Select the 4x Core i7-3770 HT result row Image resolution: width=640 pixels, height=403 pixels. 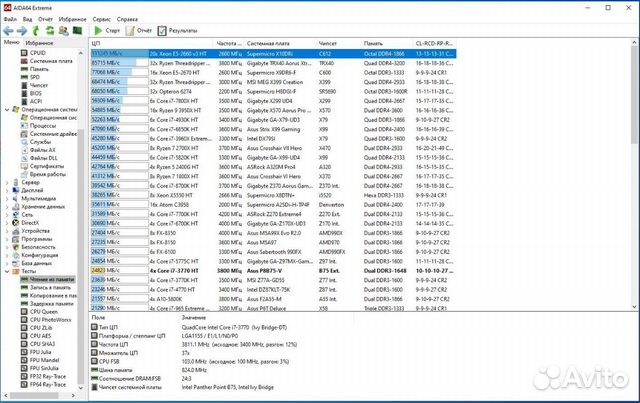click(x=273, y=271)
